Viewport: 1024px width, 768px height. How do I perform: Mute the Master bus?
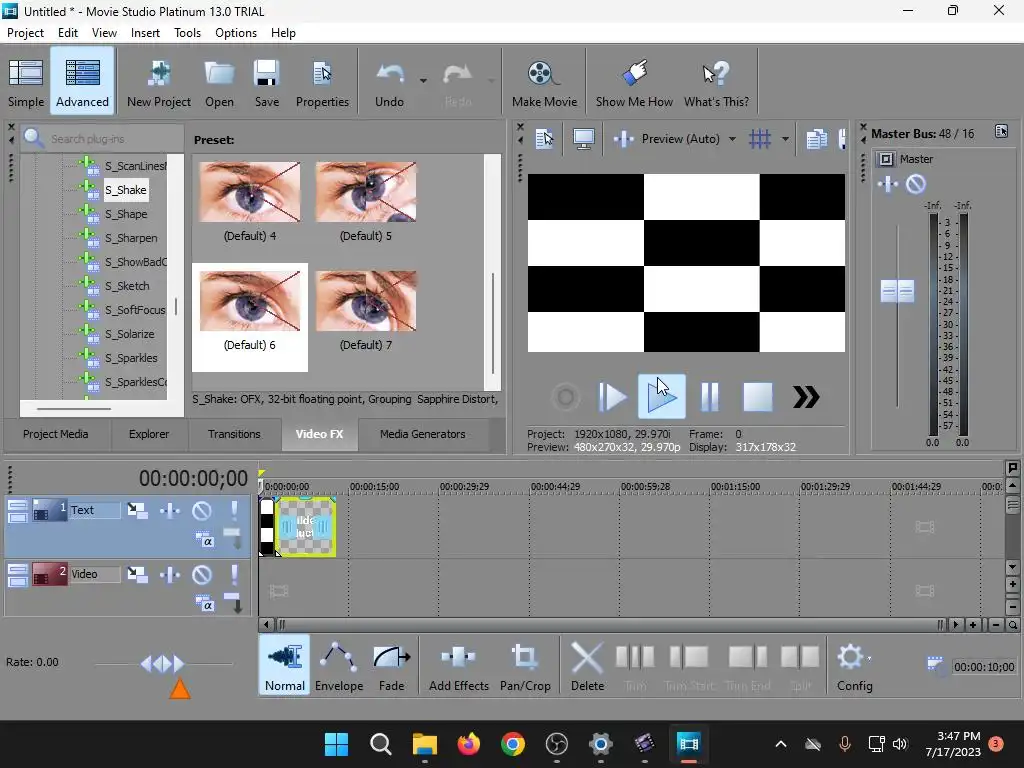[x=916, y=184]
